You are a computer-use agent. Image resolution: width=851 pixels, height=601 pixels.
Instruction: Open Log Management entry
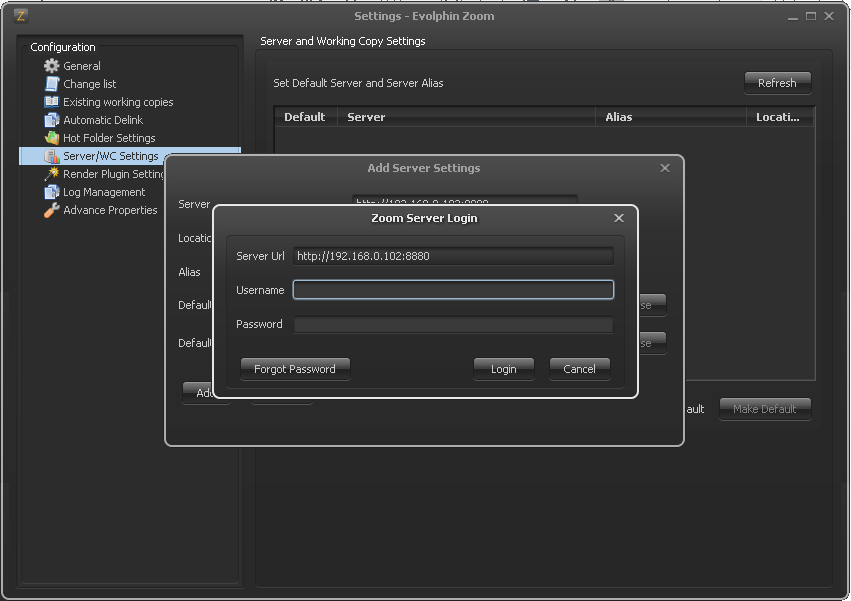click(104, 192)
